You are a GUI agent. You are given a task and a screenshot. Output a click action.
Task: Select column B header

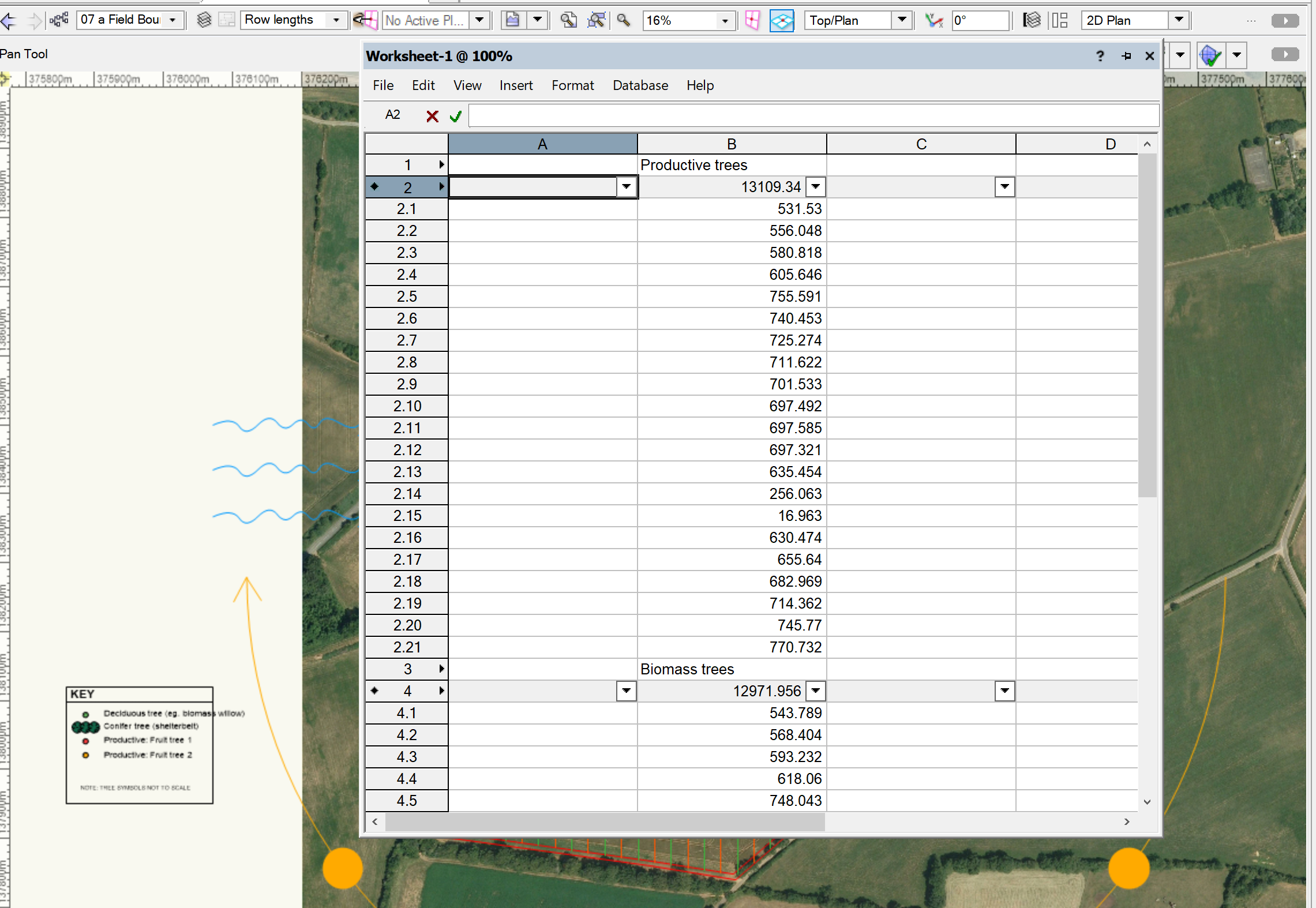(x=731, y=144)
